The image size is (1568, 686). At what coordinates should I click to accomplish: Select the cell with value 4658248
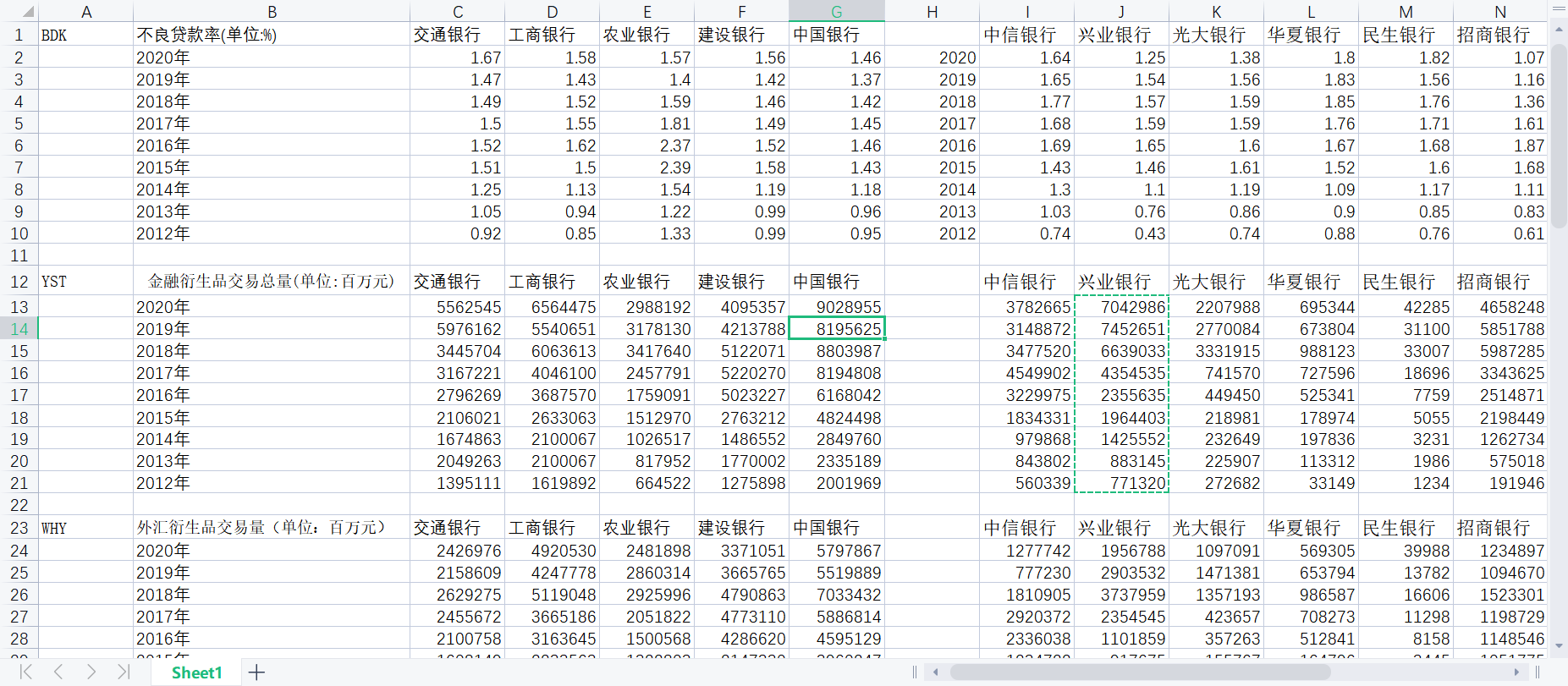pyautogui.click(x=1500, y=307)
